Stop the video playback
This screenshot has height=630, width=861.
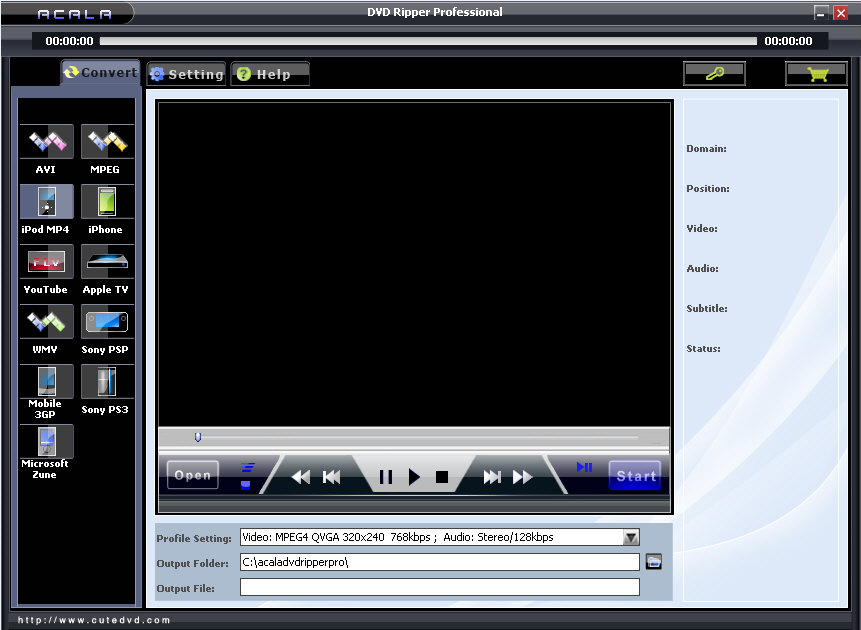442,477
